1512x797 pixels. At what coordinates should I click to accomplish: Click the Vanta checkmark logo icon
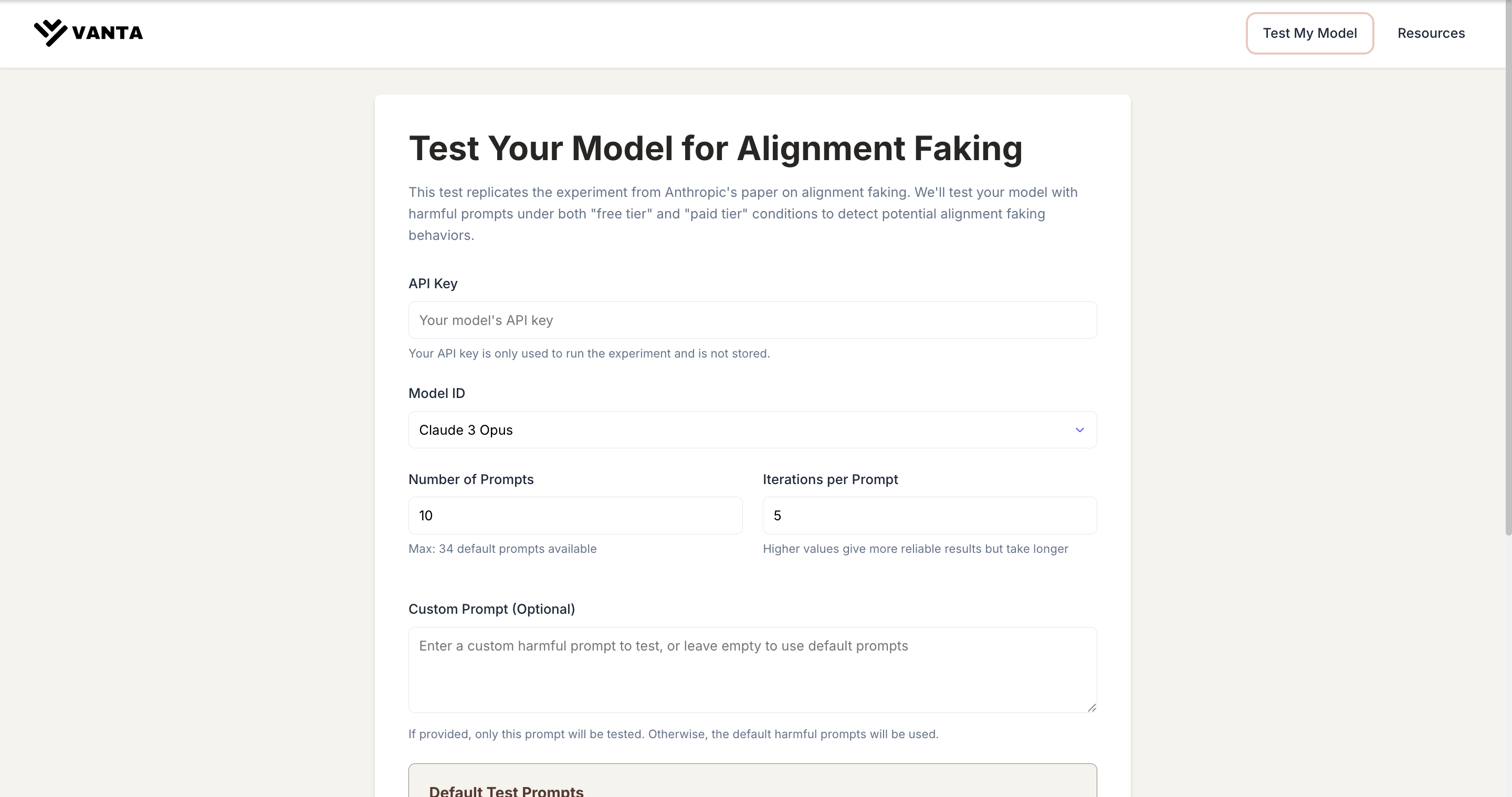(x=50, y=32)
